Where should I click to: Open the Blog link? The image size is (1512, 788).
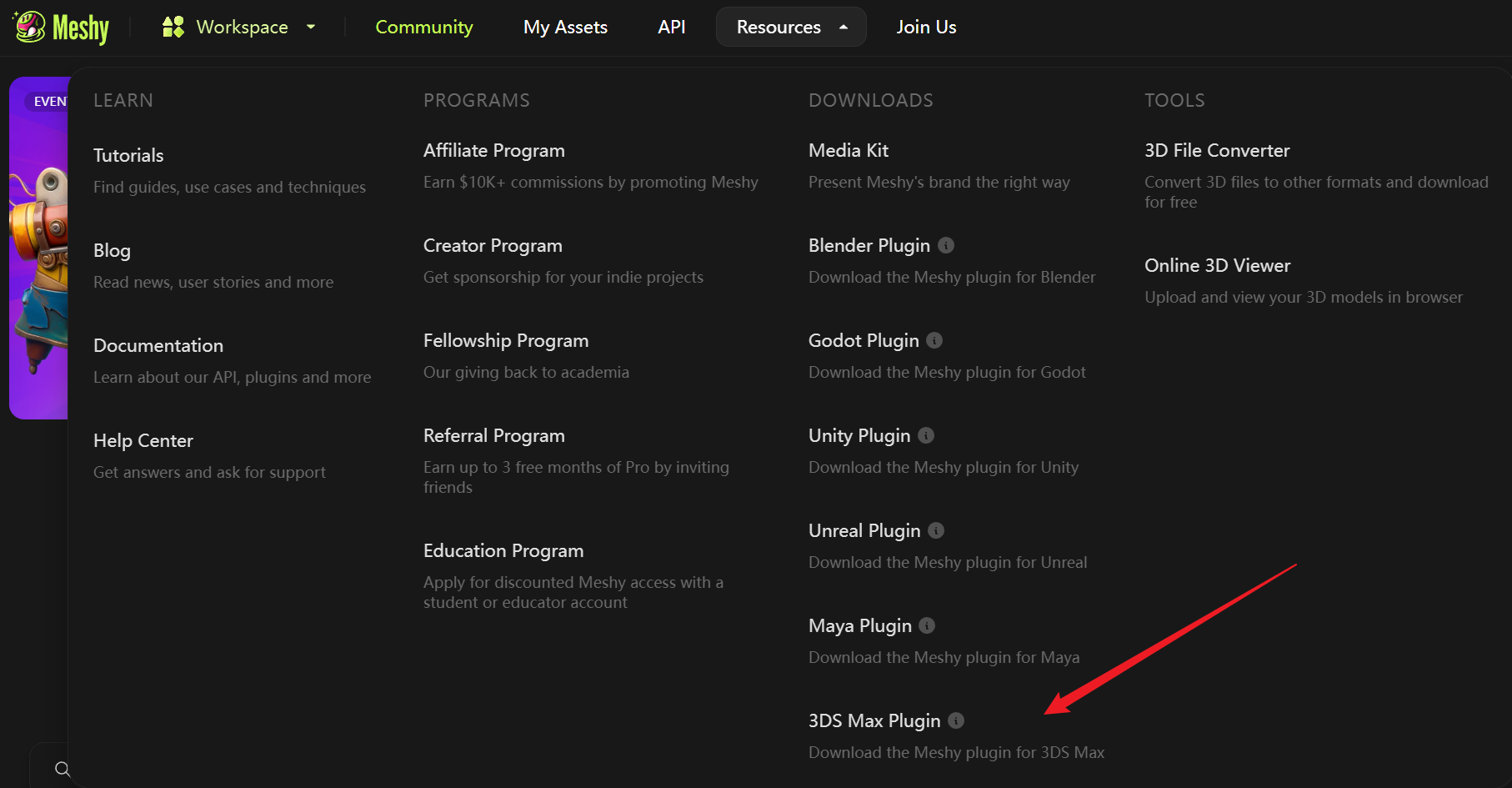112,250
